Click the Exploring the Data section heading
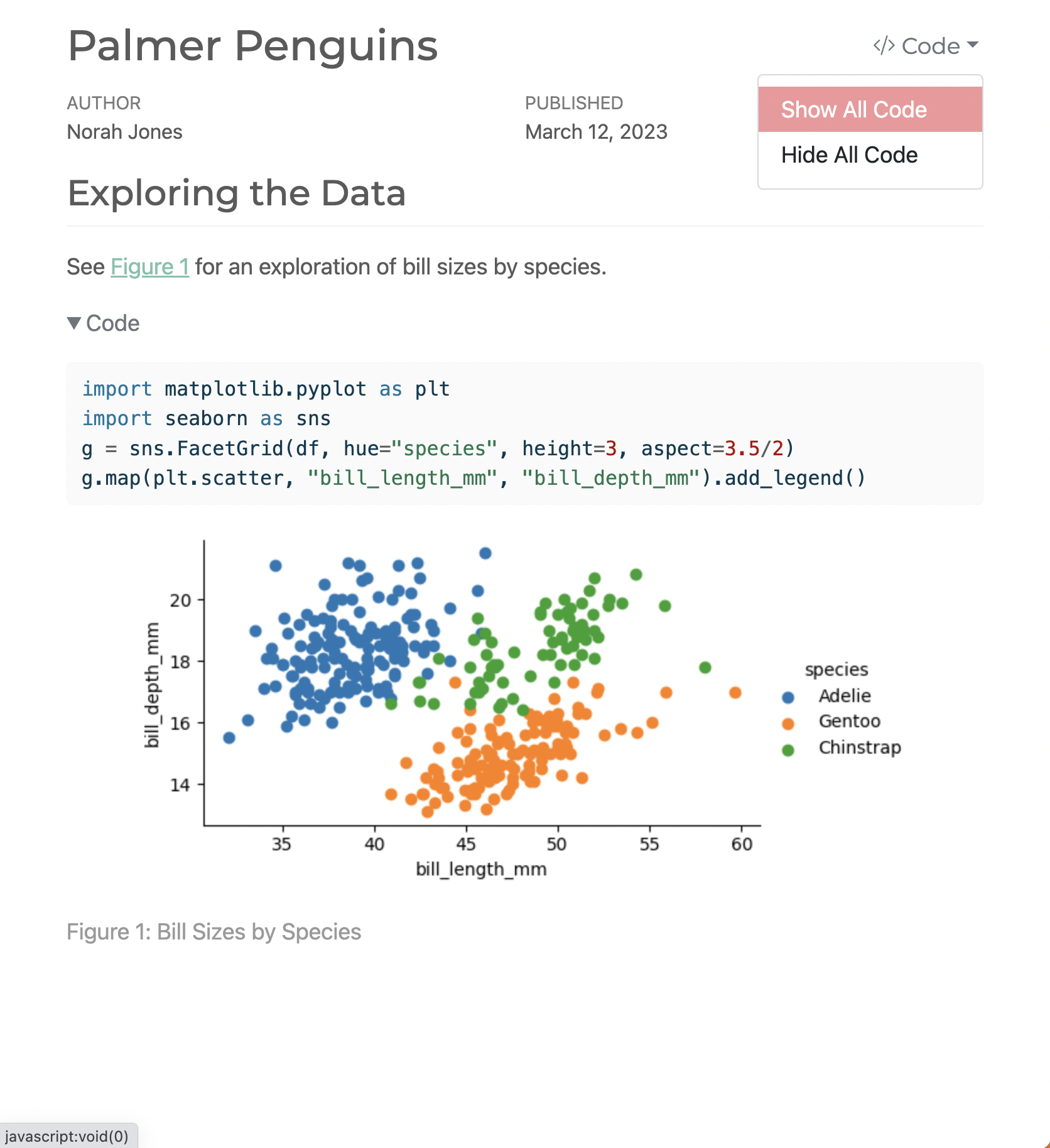 point(236,193)
